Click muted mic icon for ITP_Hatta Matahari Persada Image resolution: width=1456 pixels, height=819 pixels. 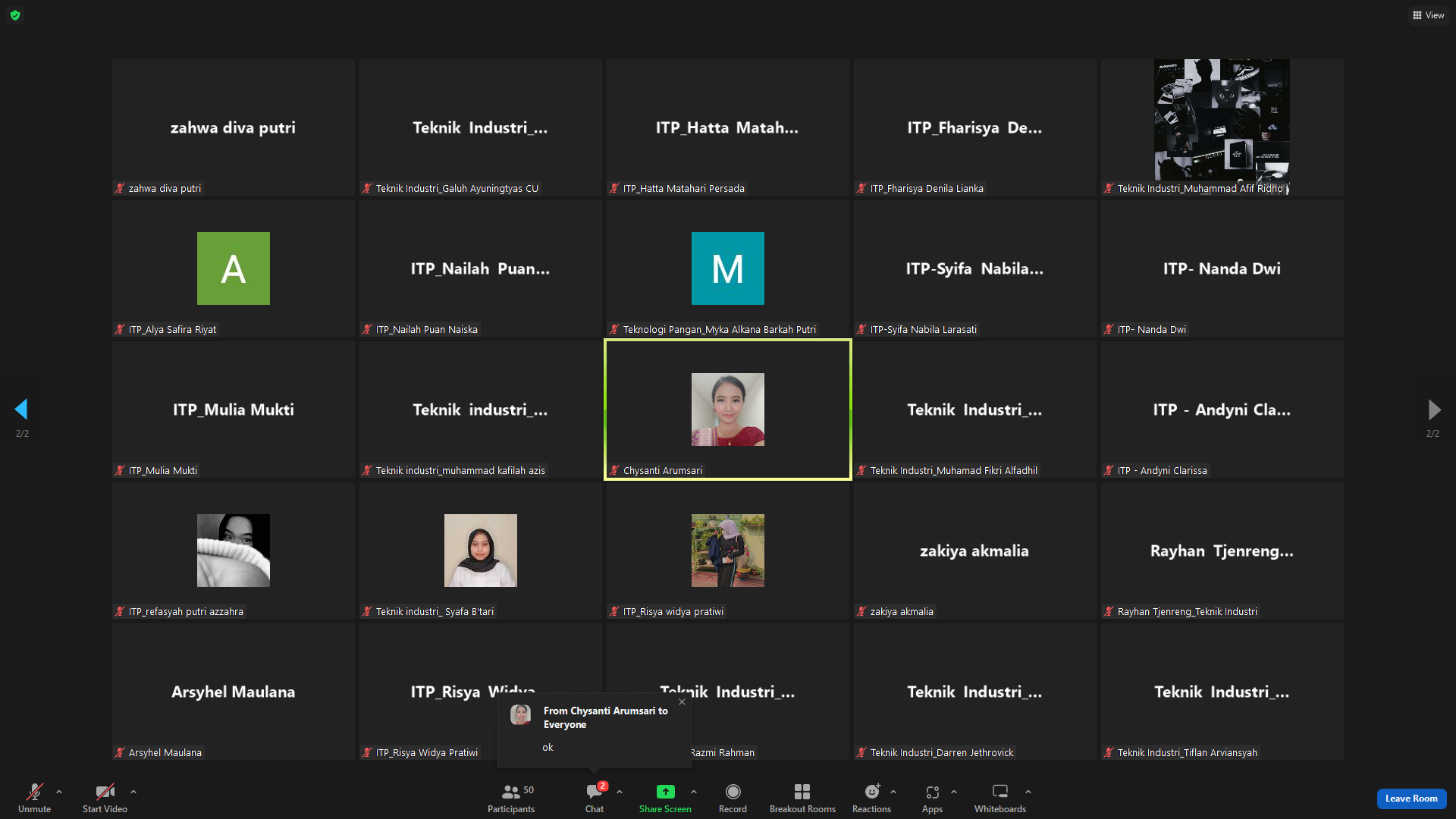(x=614, y=188)
